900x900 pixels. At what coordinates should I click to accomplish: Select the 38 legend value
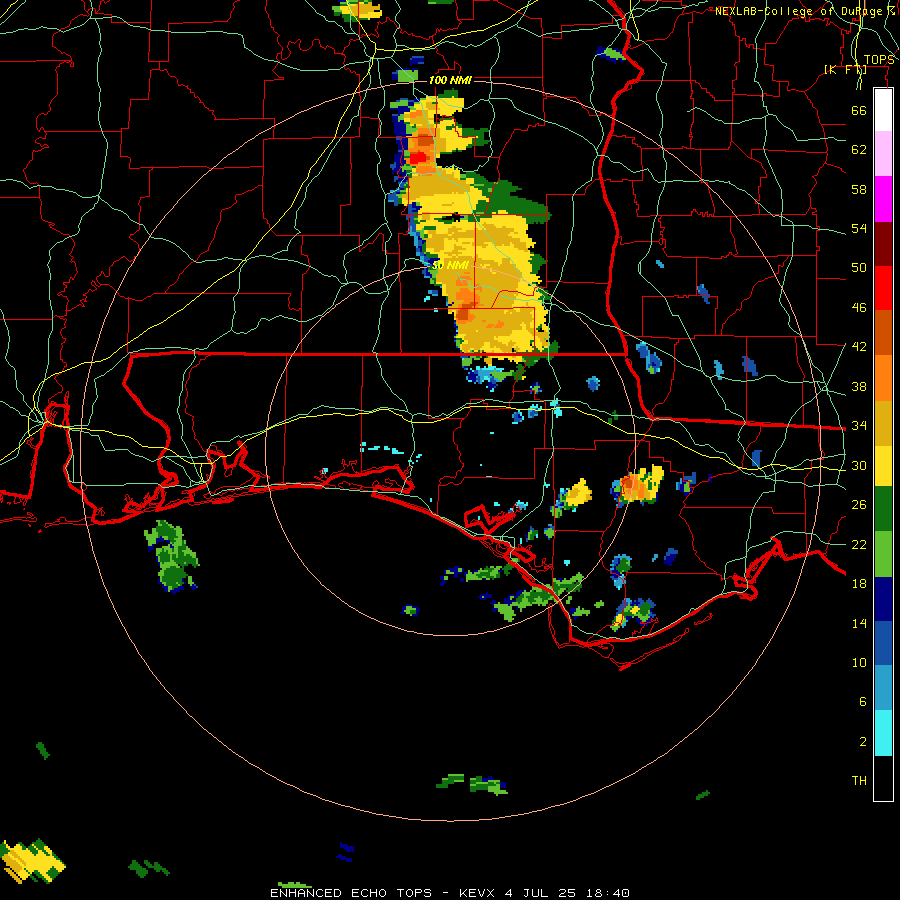(x=859, y=386)
